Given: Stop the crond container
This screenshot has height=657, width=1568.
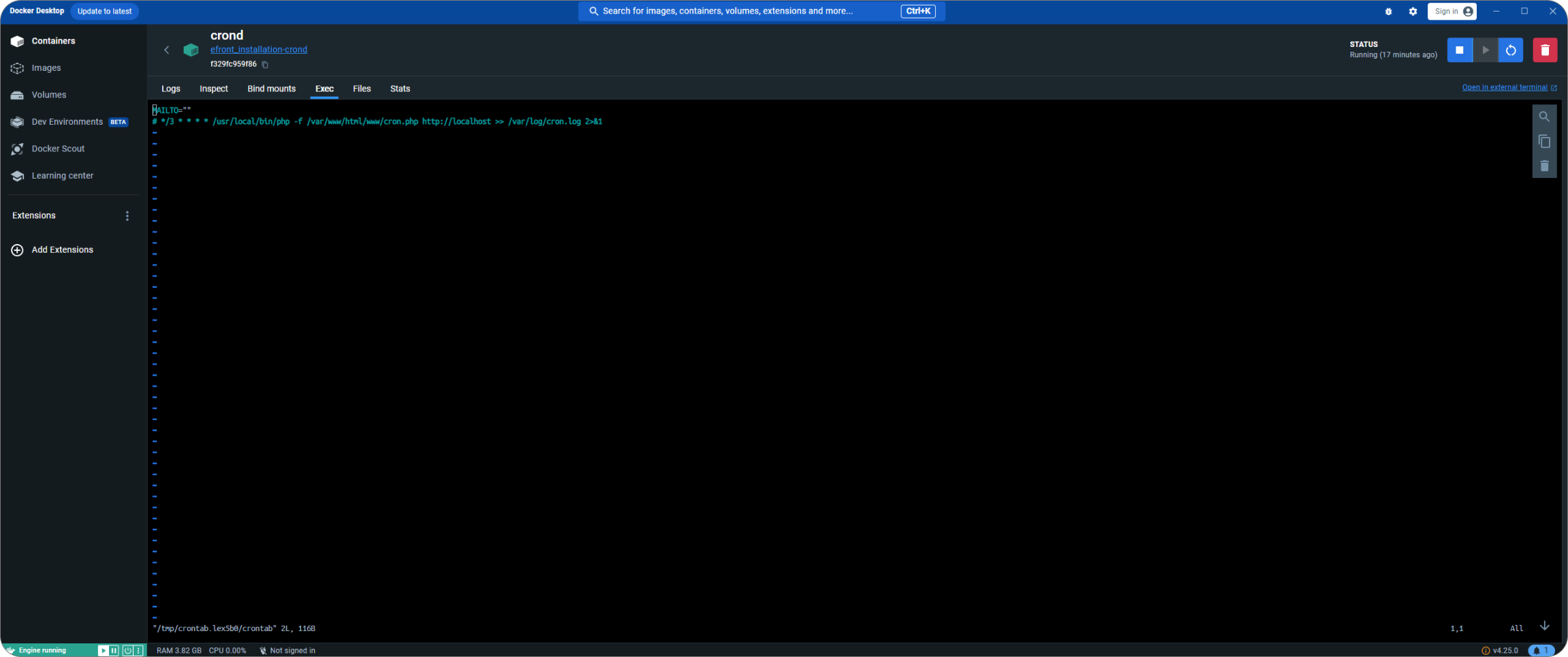Looking at the screenshot, I should [x=1460, y=50].
